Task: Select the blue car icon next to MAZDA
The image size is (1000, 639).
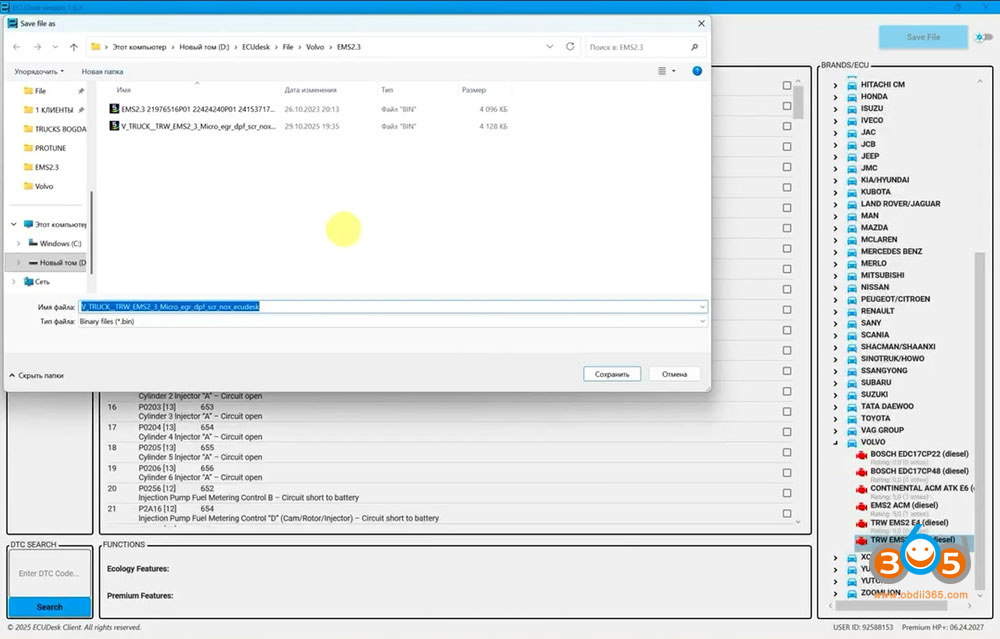Action: [x=852, y=228]
